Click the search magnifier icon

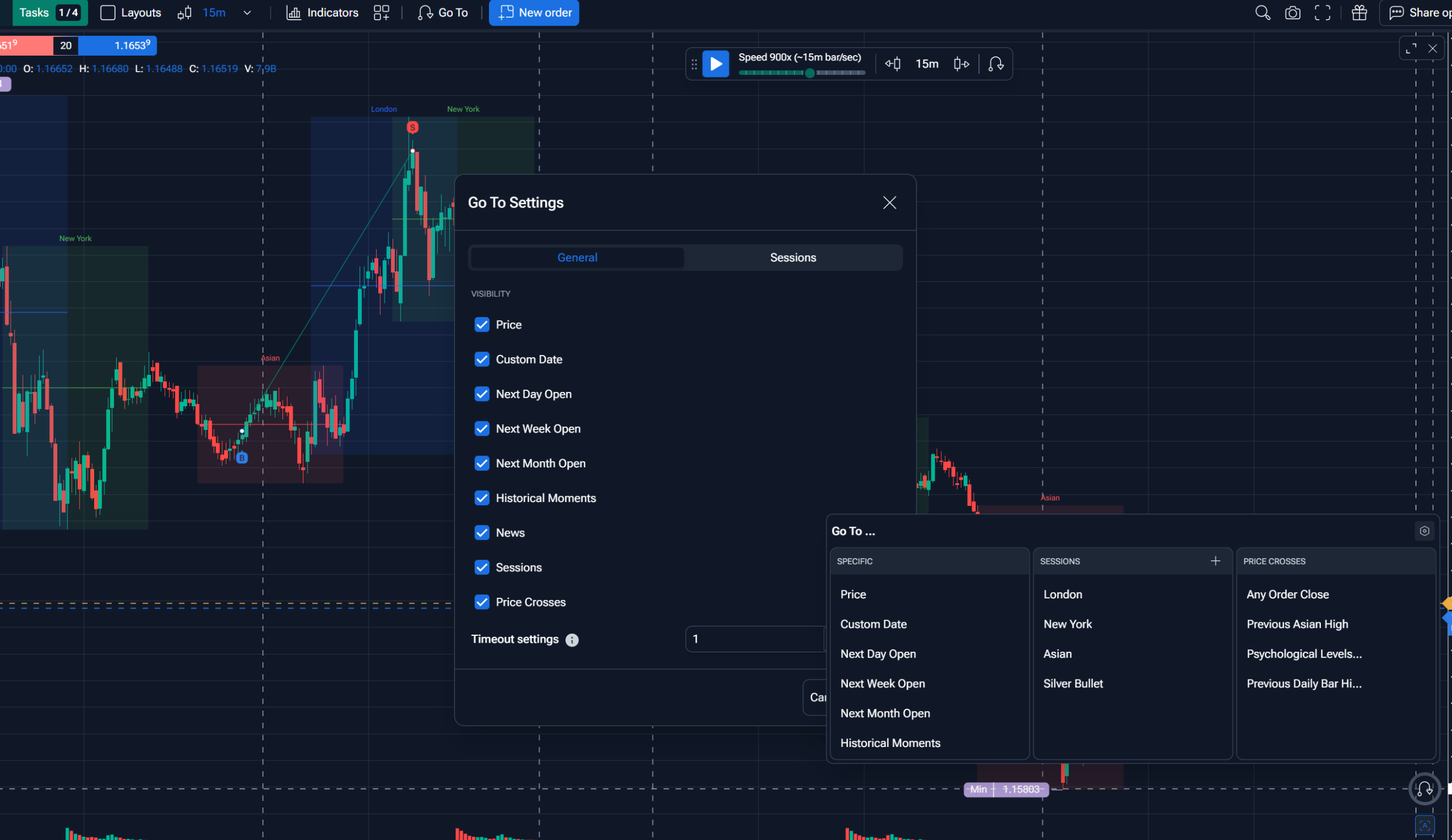click(x=1263, y=12)
